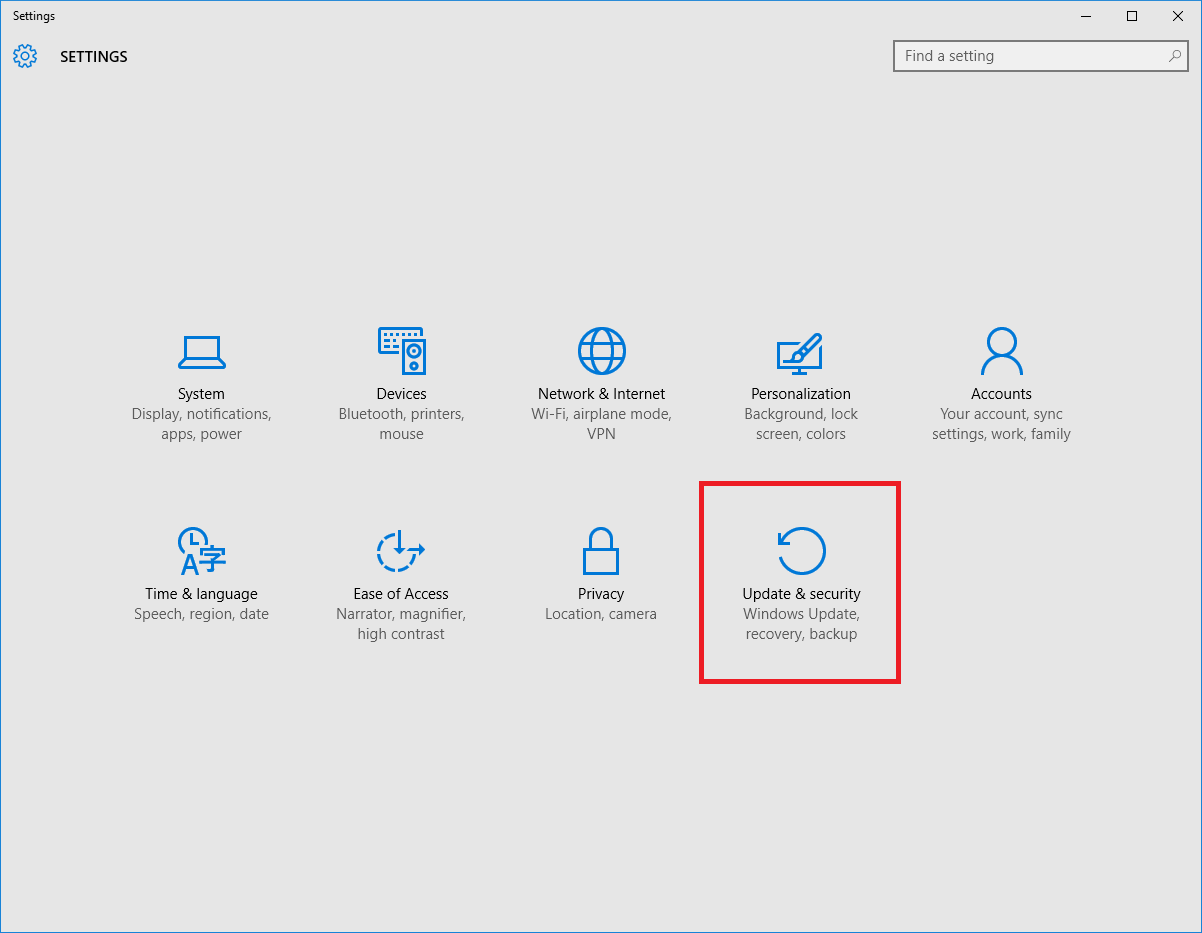The height and width of the screenshot is (933, 1202).
Task: Open the System laptop icon
Action: [201, 351]
